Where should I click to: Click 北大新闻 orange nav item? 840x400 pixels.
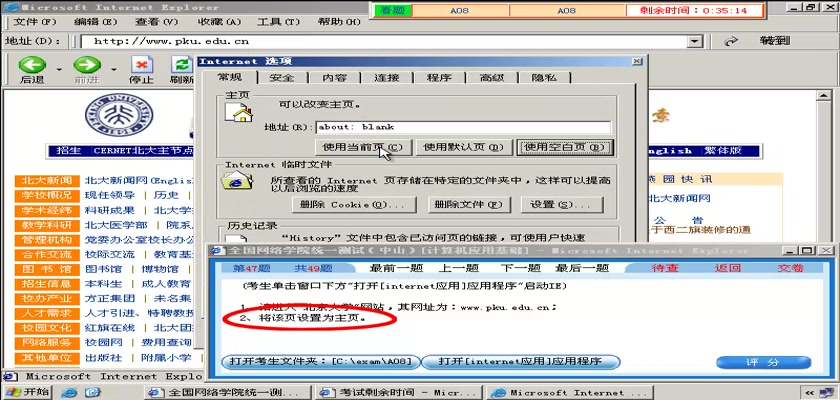pos(47,180)
